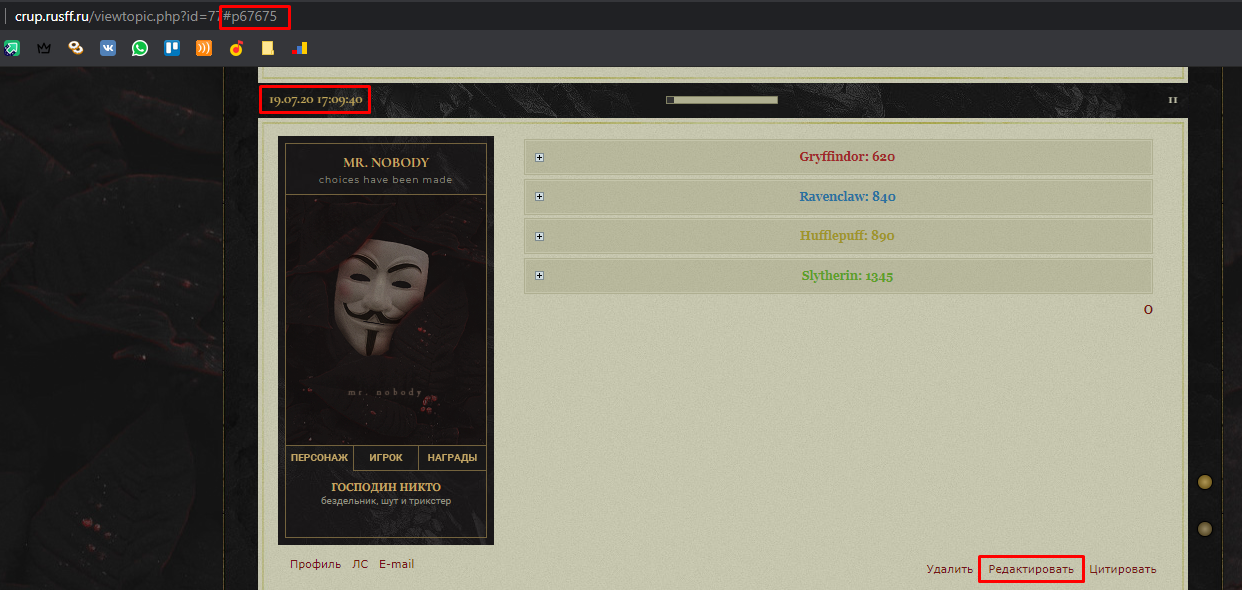This screenshot has height=590, width=1242.
Task: Open the green arrow bookmark icon
Action: [11, 47]
